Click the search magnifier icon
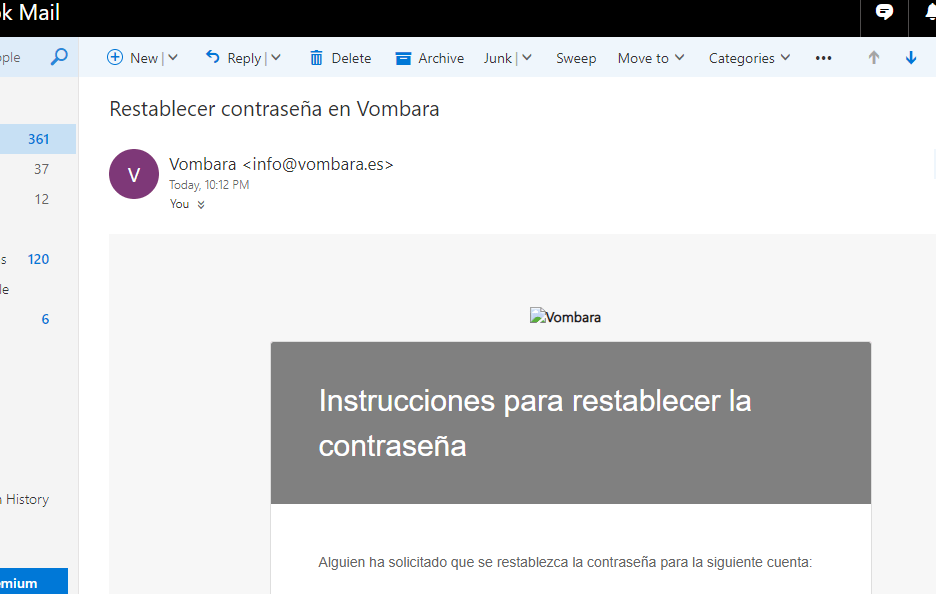Viewport: 936px width, 594px height. [x=59, y=57]
